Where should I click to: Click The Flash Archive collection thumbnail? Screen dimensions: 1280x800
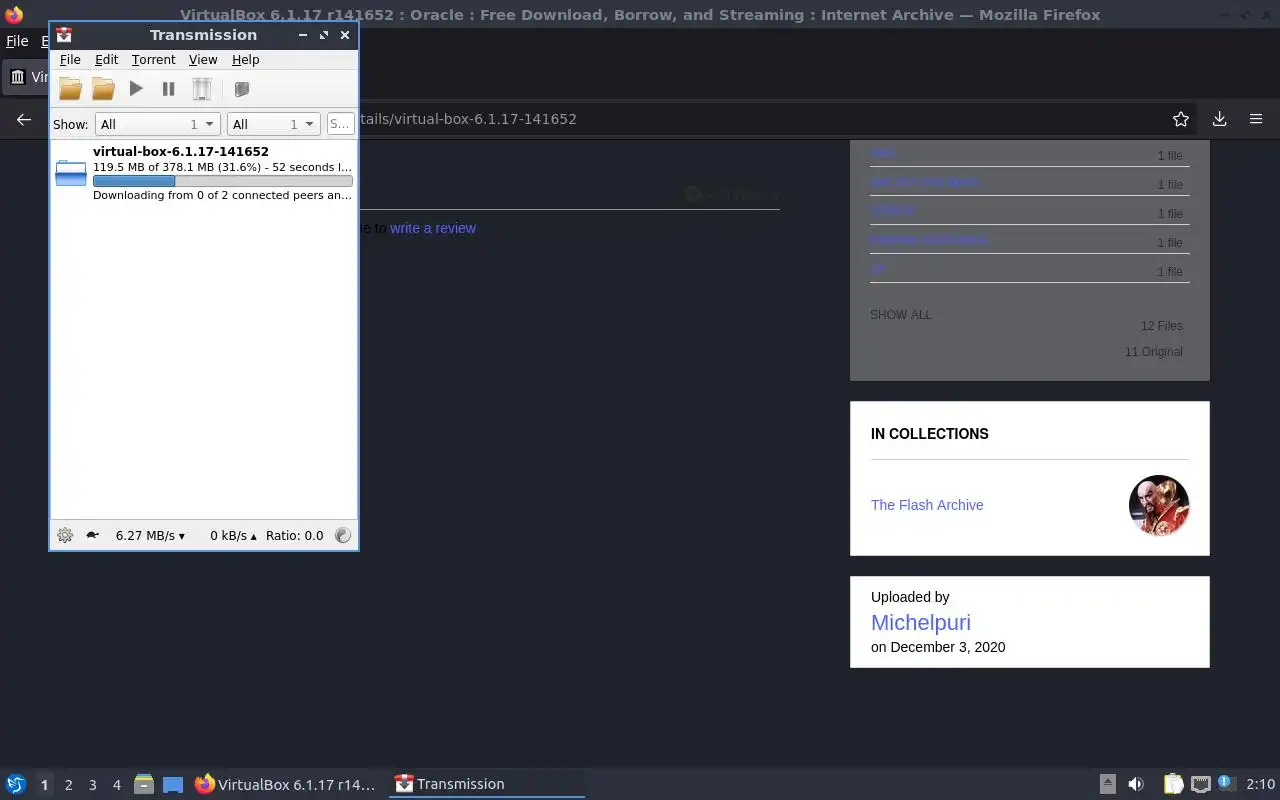pyautogui.click(x=1159, y=505)
